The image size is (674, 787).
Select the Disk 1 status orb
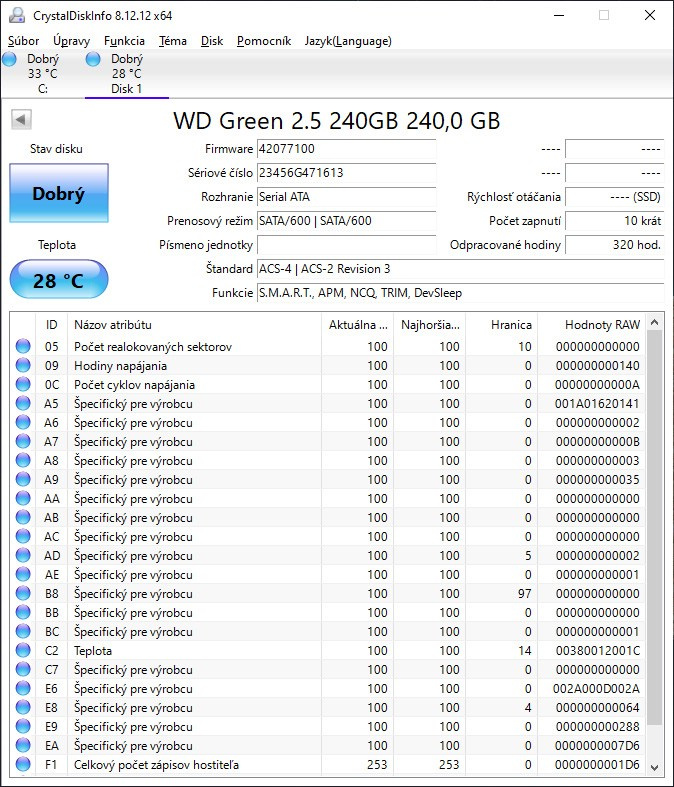coord(93,59)
